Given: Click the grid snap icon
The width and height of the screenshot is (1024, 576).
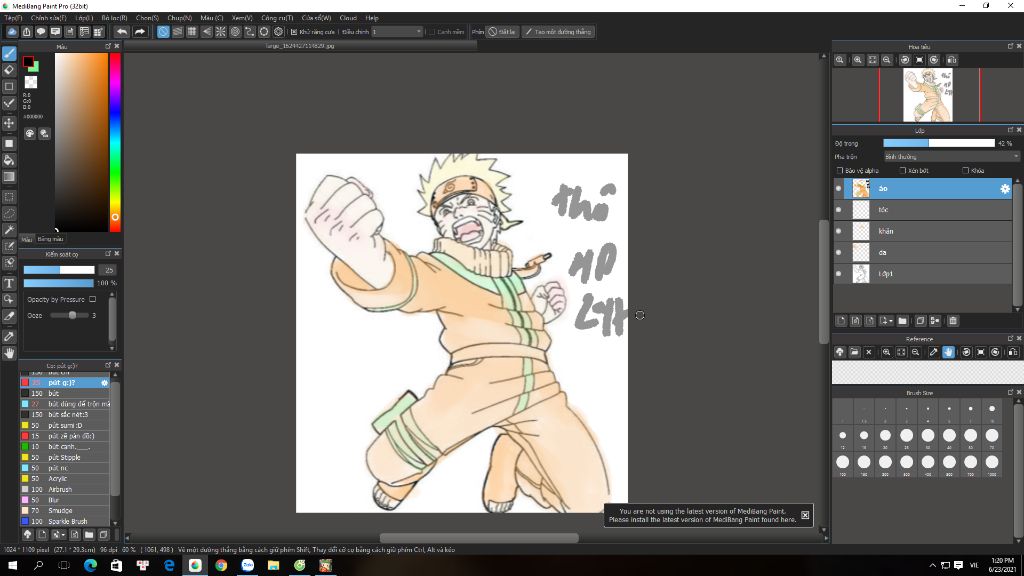Looking at the screenshot, I should click(192, 31).
